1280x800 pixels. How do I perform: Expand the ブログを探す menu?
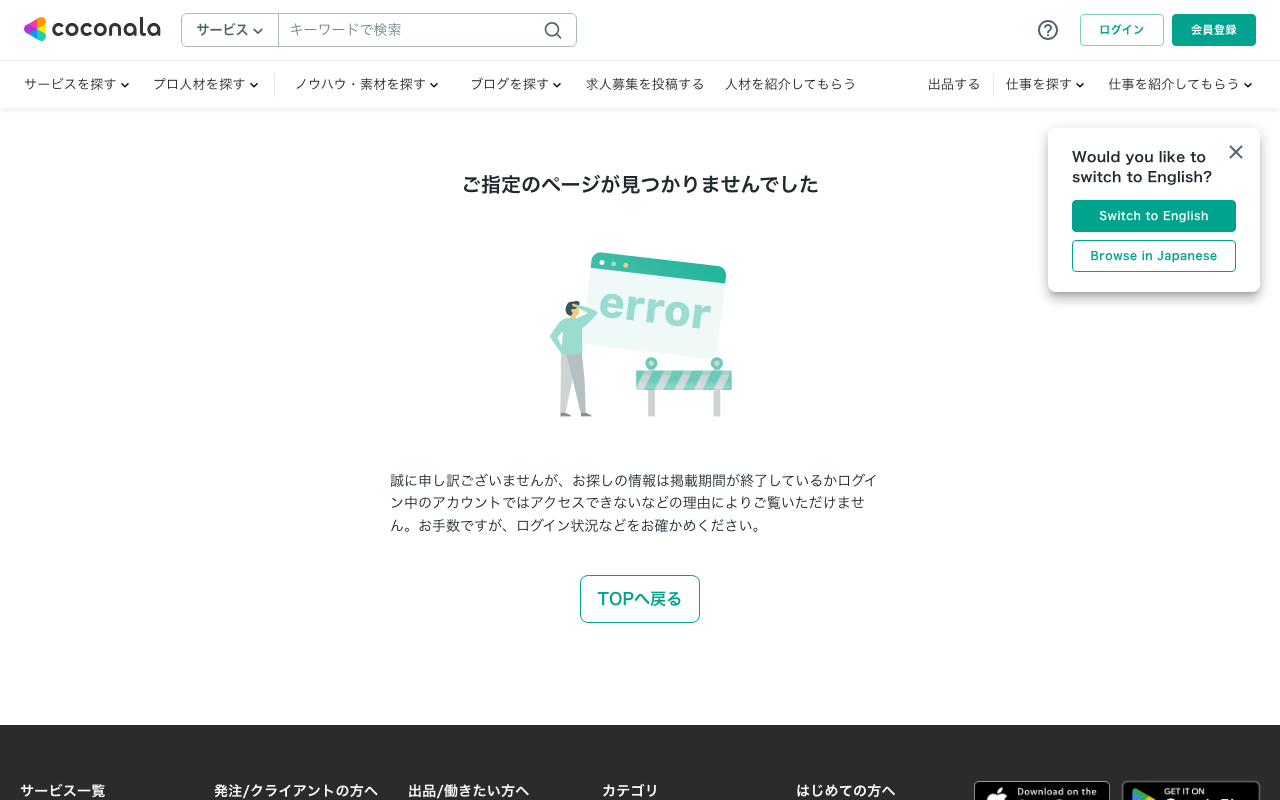point(516,84)
